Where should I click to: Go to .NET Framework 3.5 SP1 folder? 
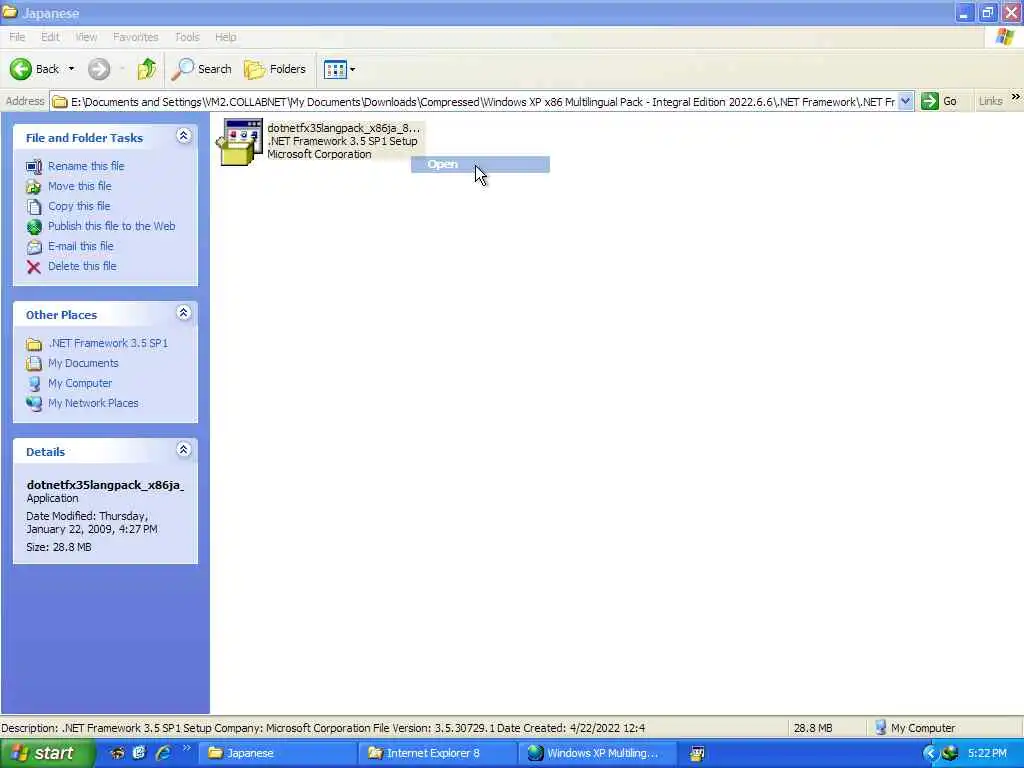point(108,343)
